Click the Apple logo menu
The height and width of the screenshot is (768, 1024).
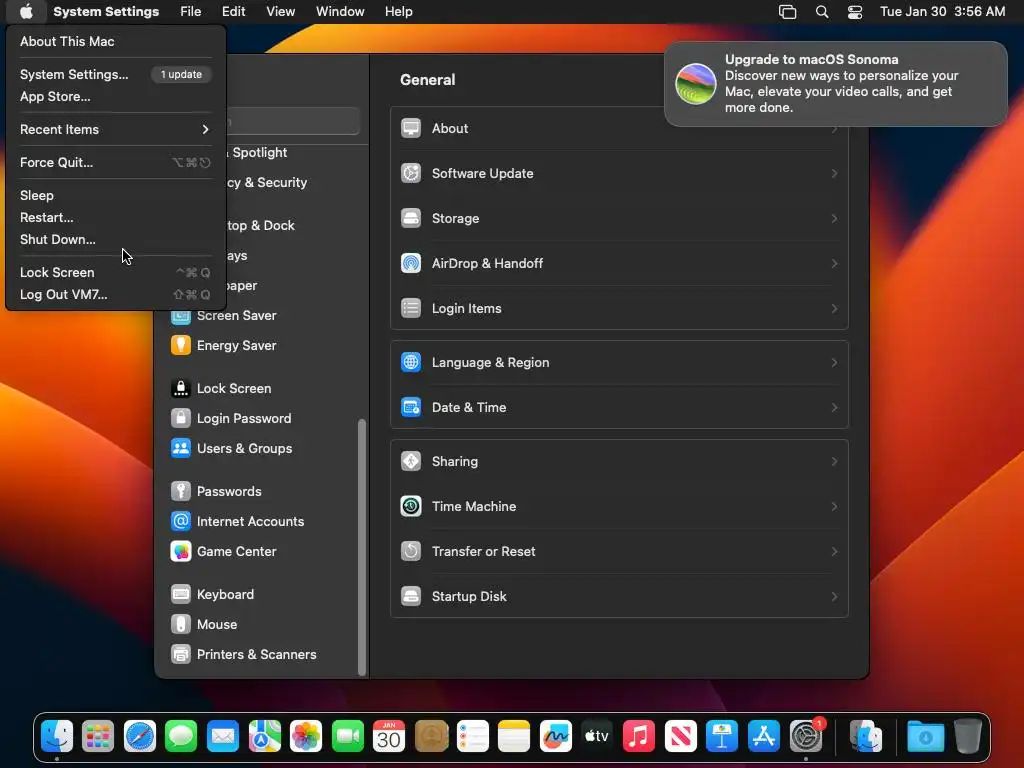click(x=26, y=12)
